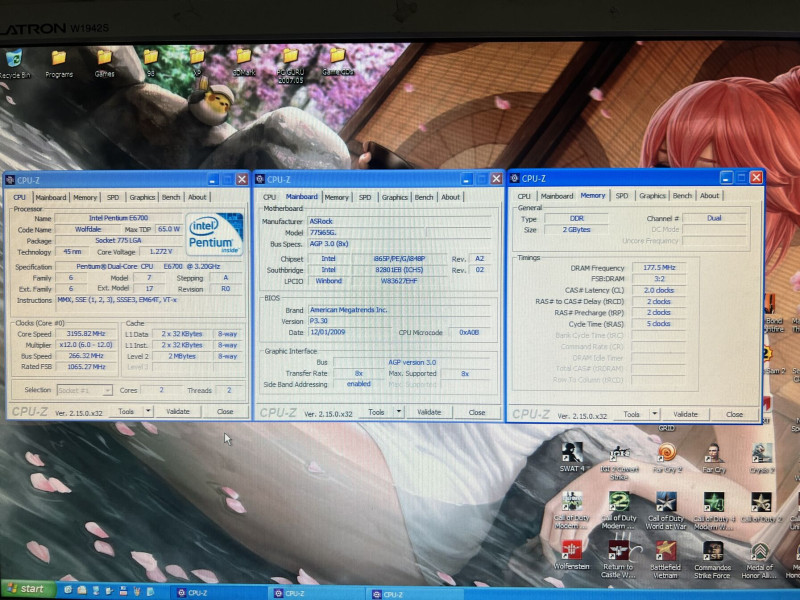
Task: Switch to Mainboard tab in left CPU-Z window
Action: (51, 197)
